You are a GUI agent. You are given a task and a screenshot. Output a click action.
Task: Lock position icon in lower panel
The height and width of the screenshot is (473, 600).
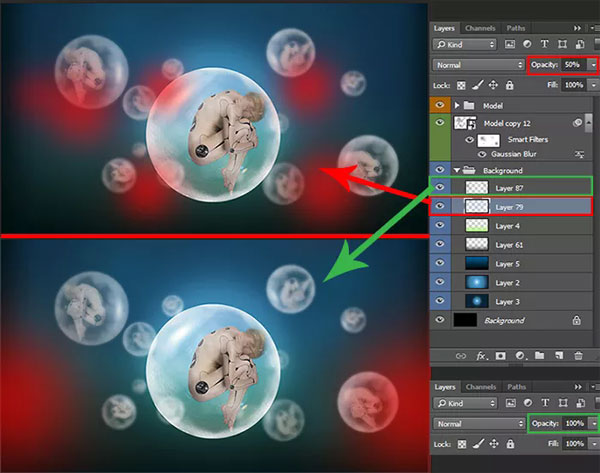point(494,444)
